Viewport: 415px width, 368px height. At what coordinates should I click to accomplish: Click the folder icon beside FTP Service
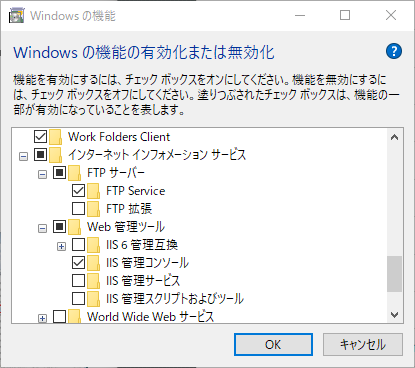point(93,191)
